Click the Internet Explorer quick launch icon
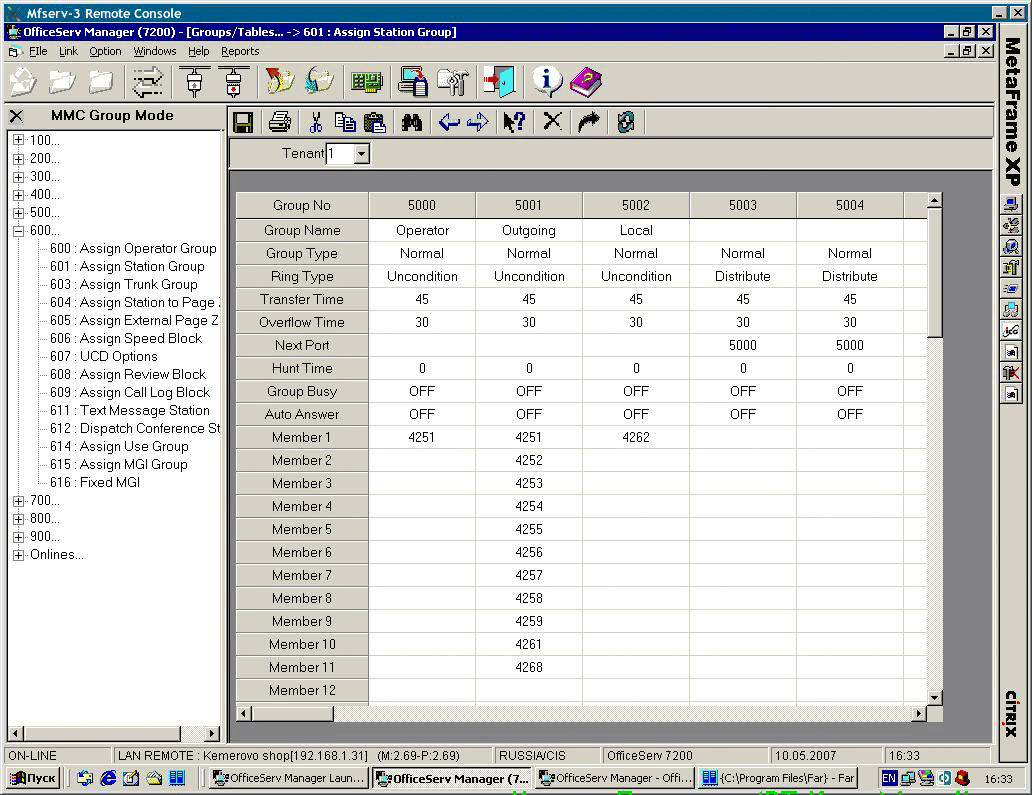The image size is (1032, 795). point(108,779)
